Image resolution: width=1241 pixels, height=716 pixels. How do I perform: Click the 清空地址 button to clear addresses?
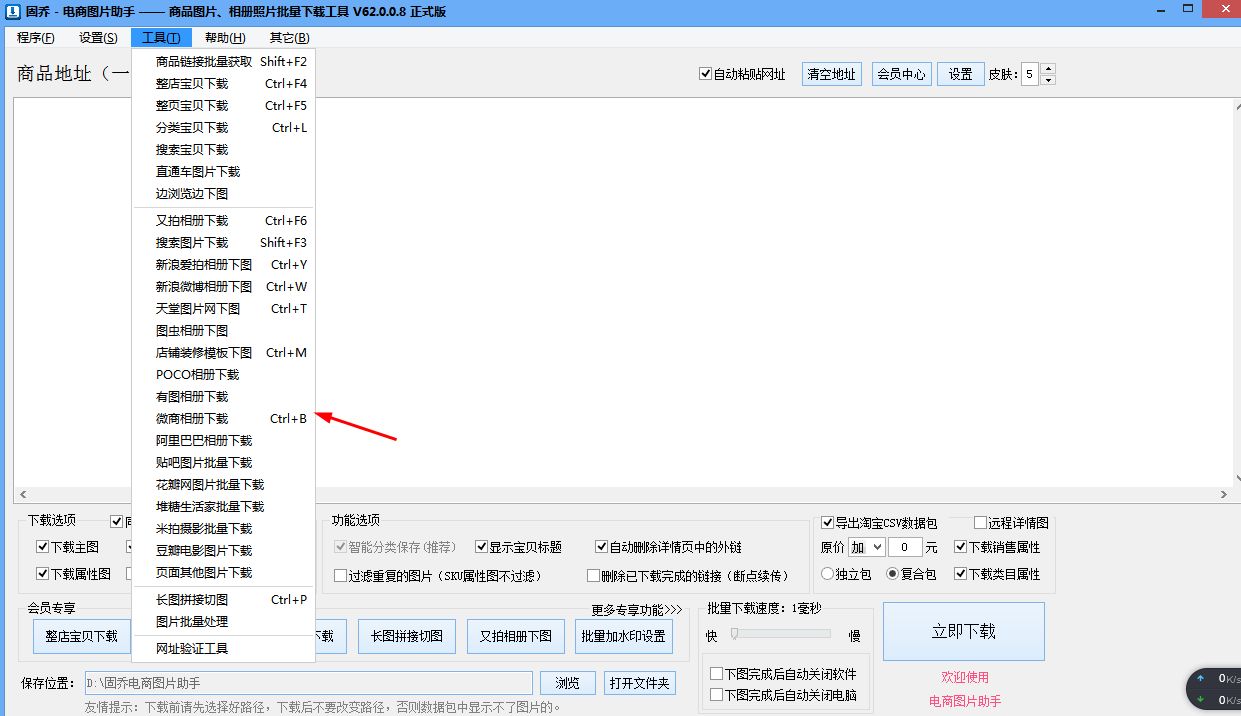pyautogui.click(x=831, y=73)
